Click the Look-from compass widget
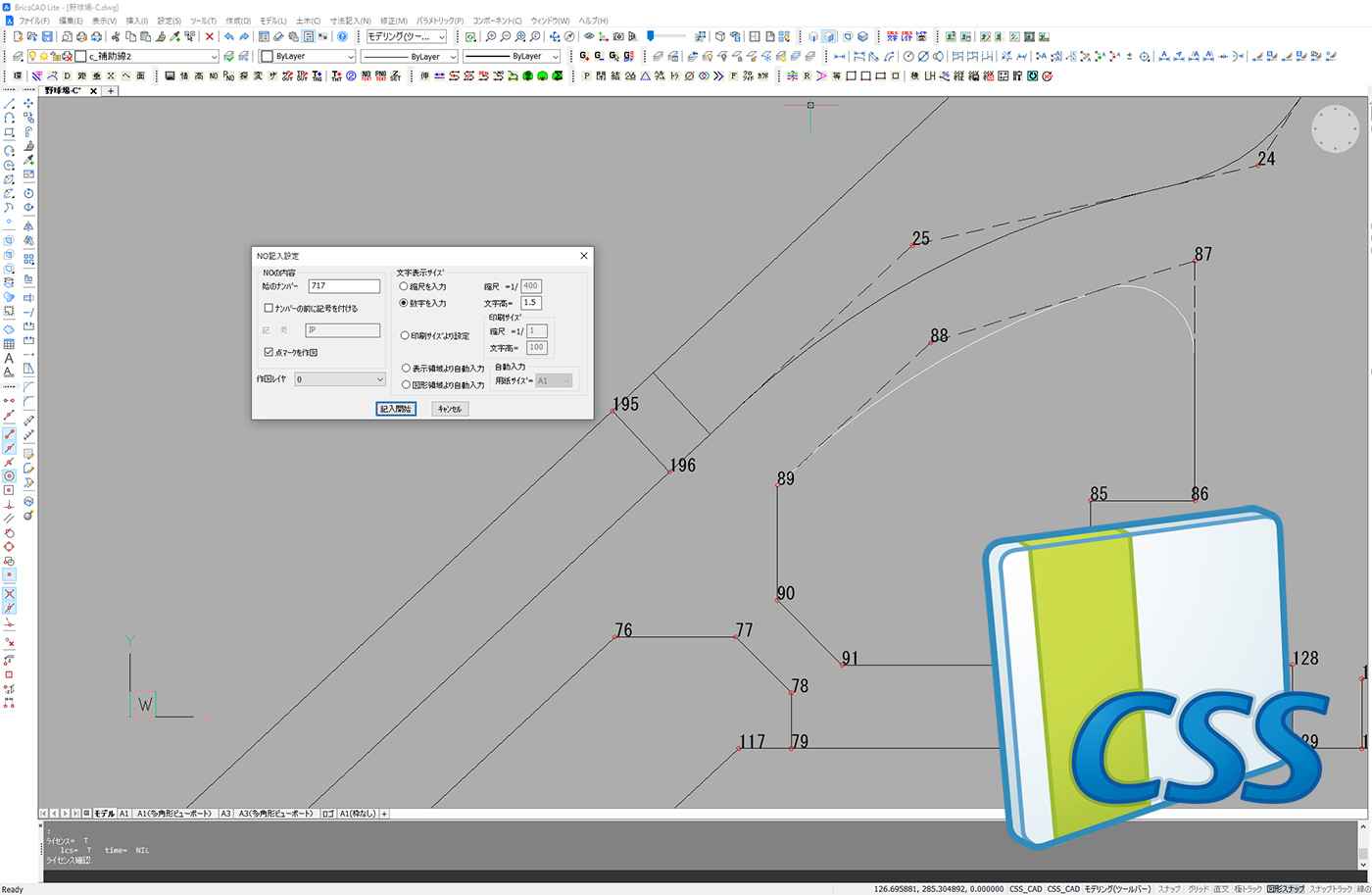1372x895 pixels. 1336,128
